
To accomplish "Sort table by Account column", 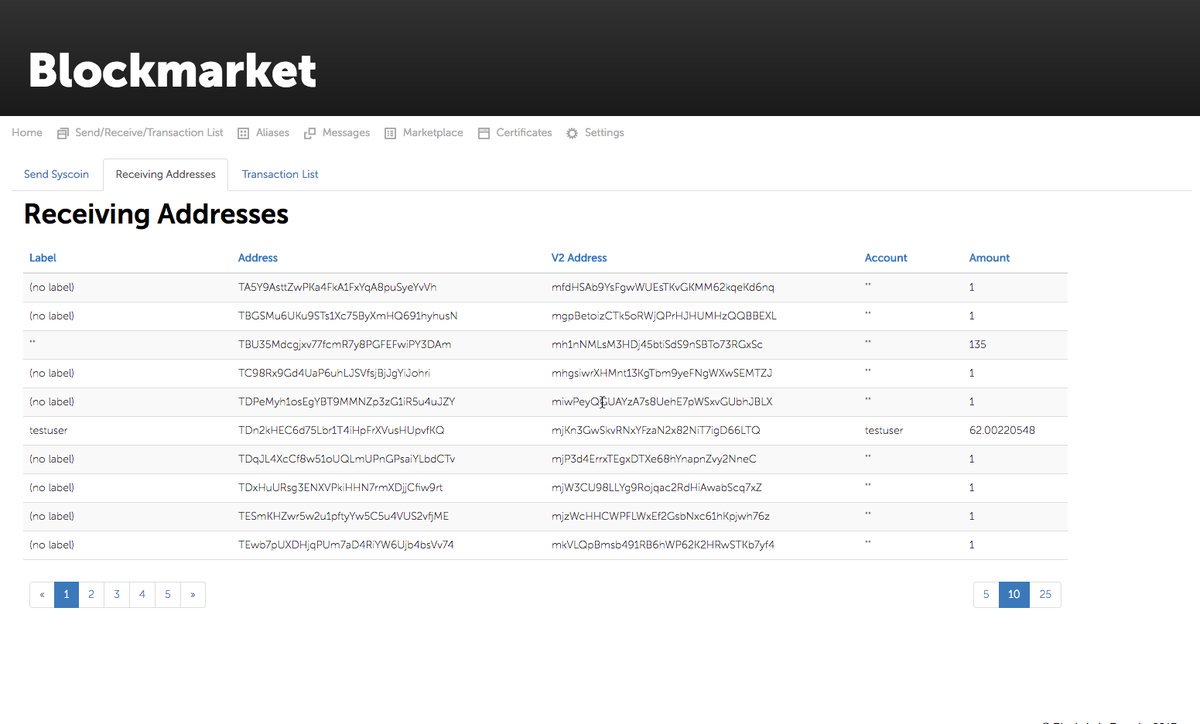I will (886, 258).
